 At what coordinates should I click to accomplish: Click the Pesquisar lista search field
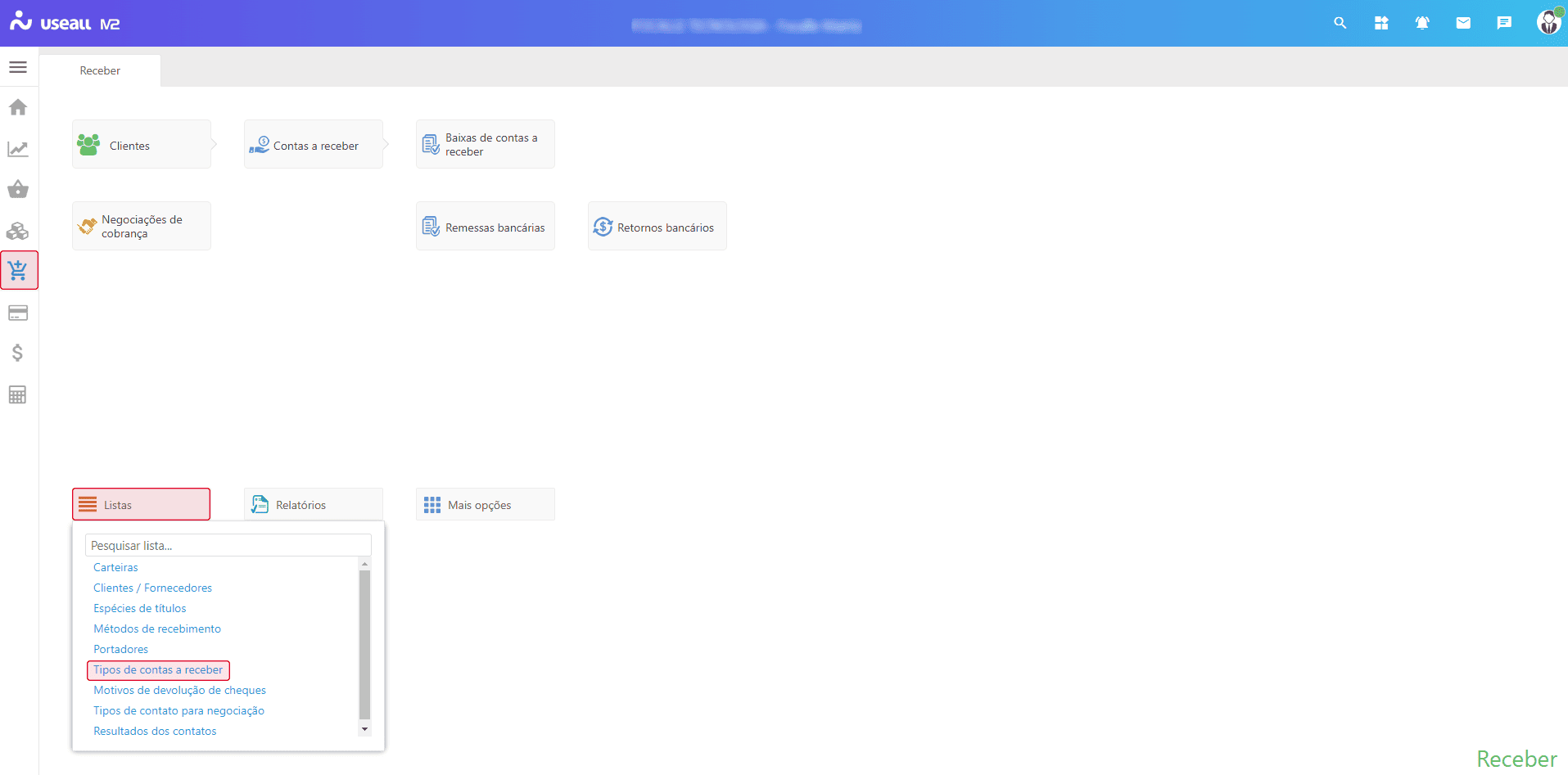click(228, 546)
